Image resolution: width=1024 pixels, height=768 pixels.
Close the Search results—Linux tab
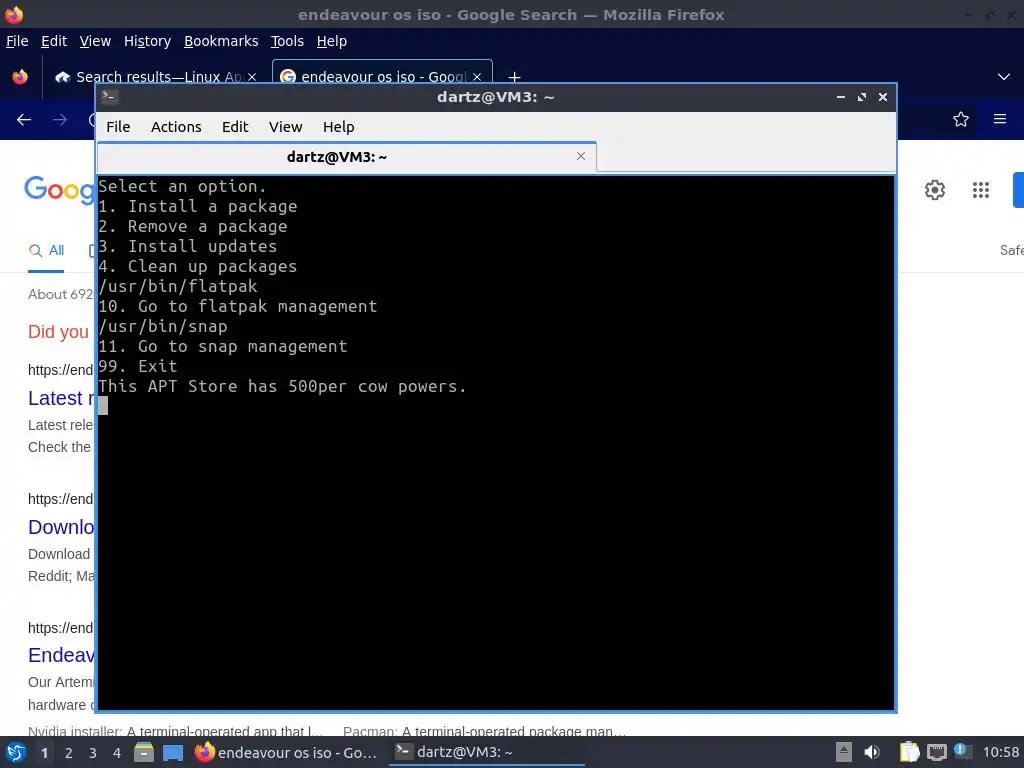click(x=252, y=77)
